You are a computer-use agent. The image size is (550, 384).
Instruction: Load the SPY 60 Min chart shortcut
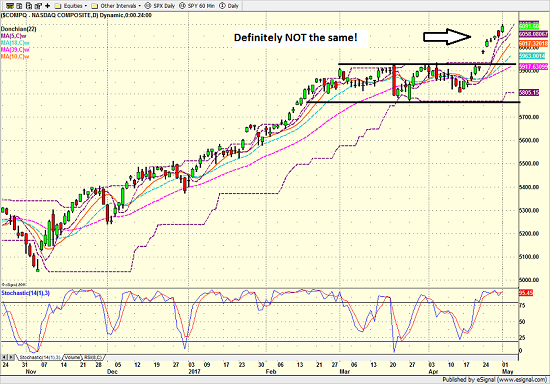click(x=201, y=6)
